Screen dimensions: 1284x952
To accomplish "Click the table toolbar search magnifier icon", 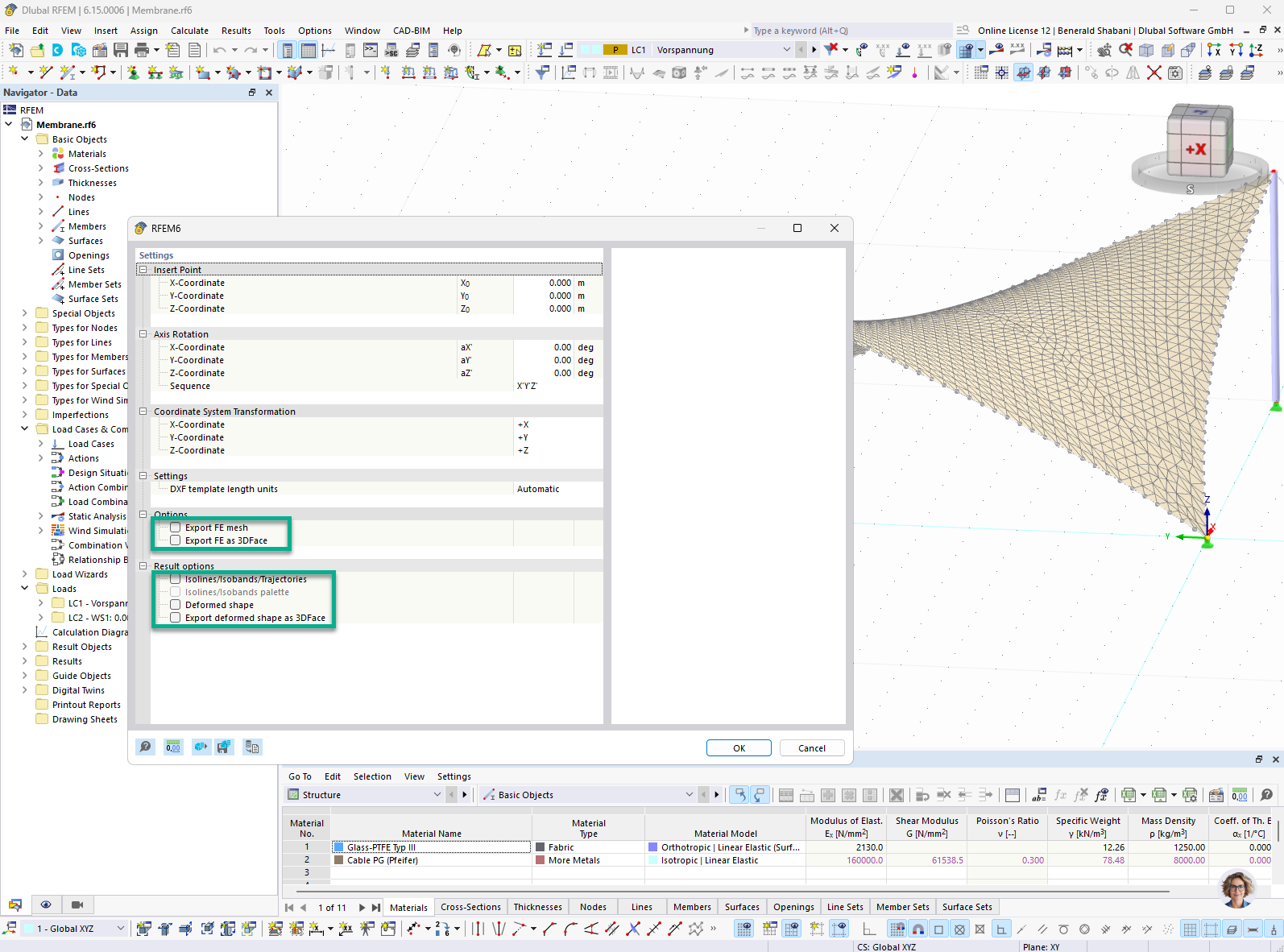I will (x=1266, y=795).
